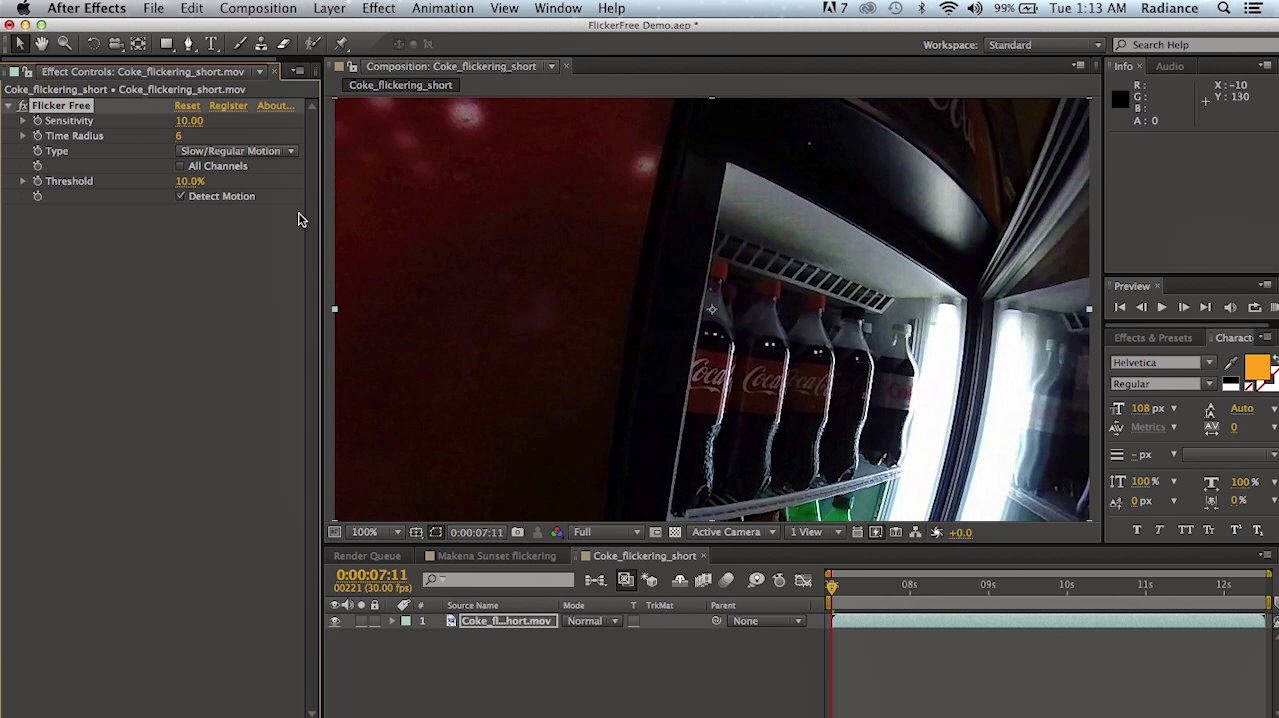
Task: Select the Type tool
Action: coord(211,43)
